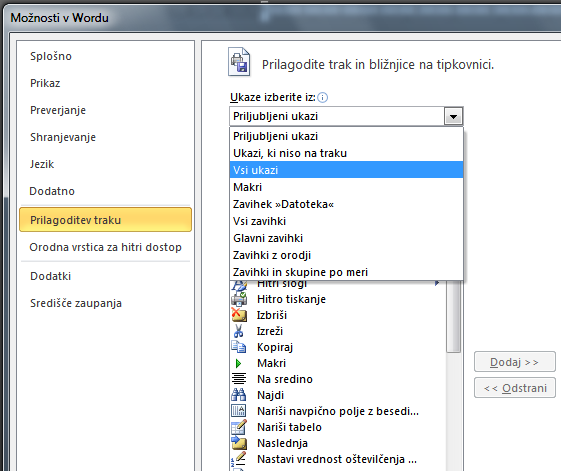Select the Kopiraj copy icon
Viewport: 561px width, 471px height.
click(x=239, y=347)
